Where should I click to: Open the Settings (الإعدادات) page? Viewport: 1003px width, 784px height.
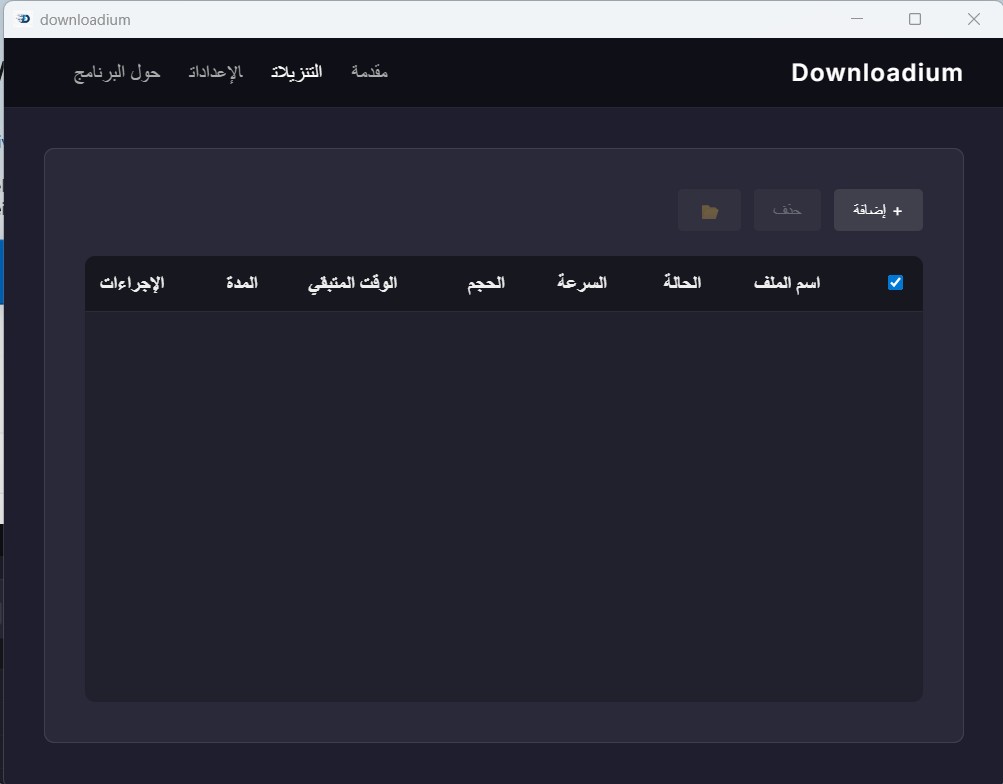(215, 72)
